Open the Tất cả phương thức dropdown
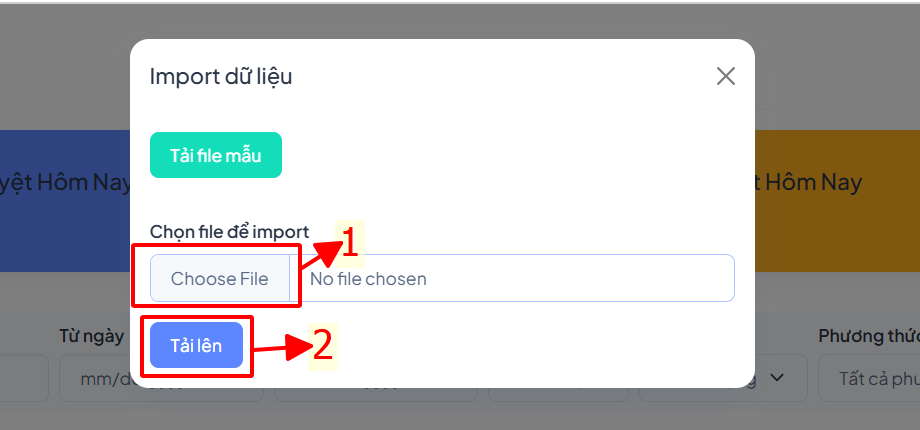 (x=869, y=378)
